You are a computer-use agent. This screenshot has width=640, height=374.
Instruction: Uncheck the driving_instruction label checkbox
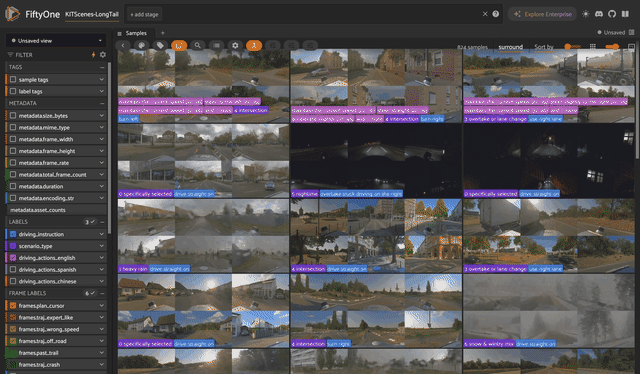click(13, 234)
